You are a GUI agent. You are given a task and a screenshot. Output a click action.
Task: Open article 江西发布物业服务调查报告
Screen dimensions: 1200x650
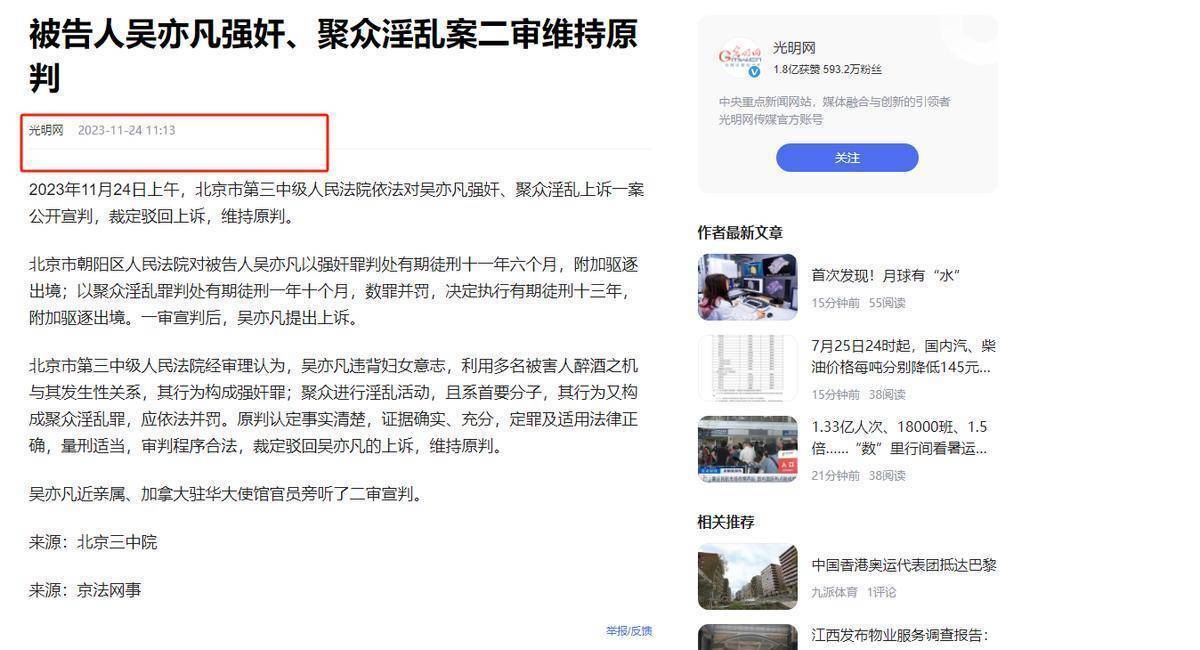(899, 635)
